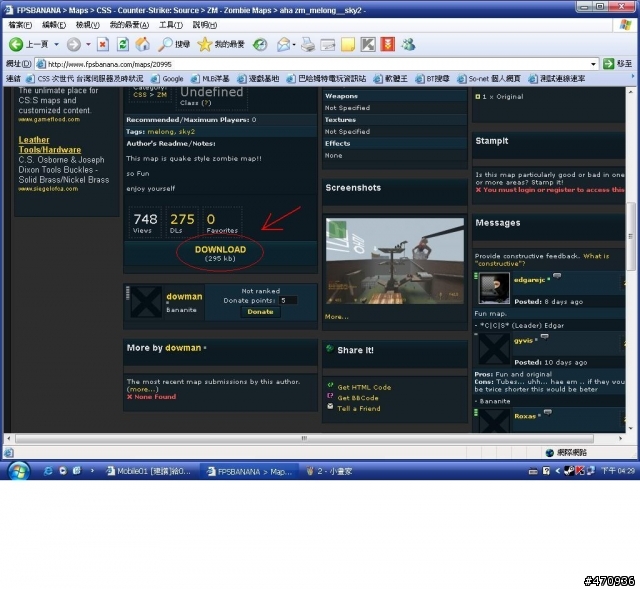The height and width of the screenshot is (589, 640).
Task: Click the browser Back arrow button
Action: pos(16,44)
